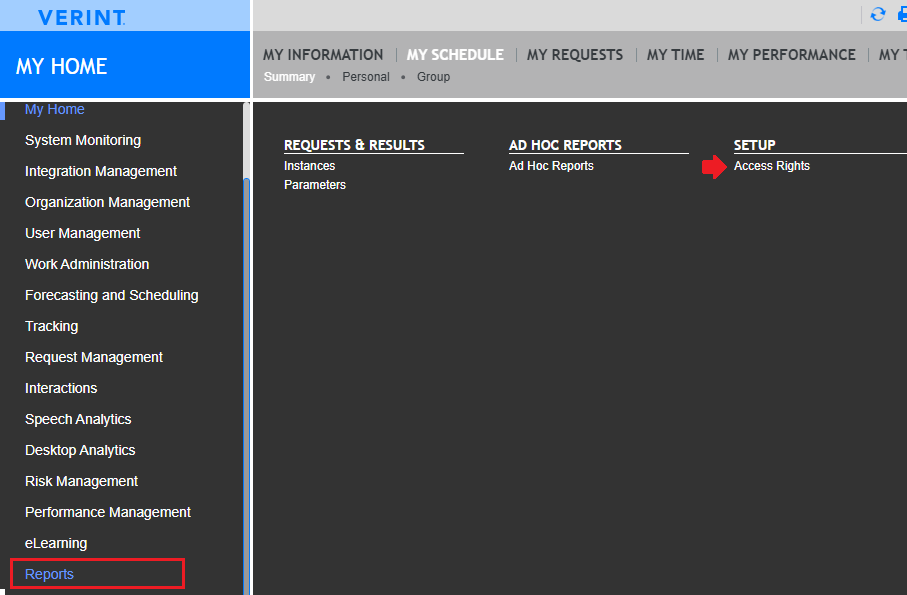
Task: Open Risk Management menu item
Action: click(81, 481)
